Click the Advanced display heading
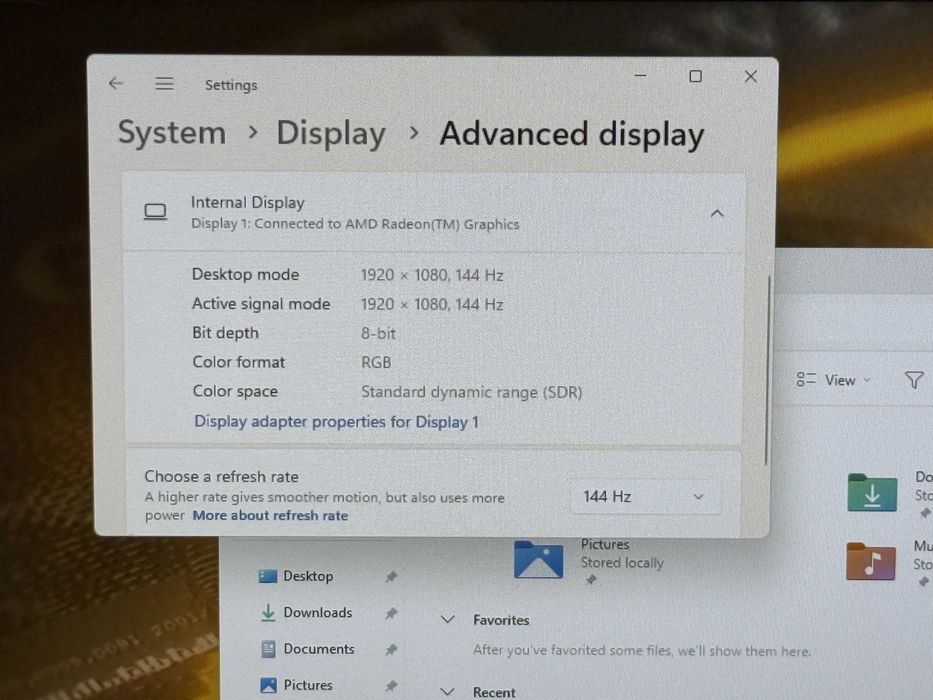The height and width of the screenshot is (700, 933). point(572,134)
